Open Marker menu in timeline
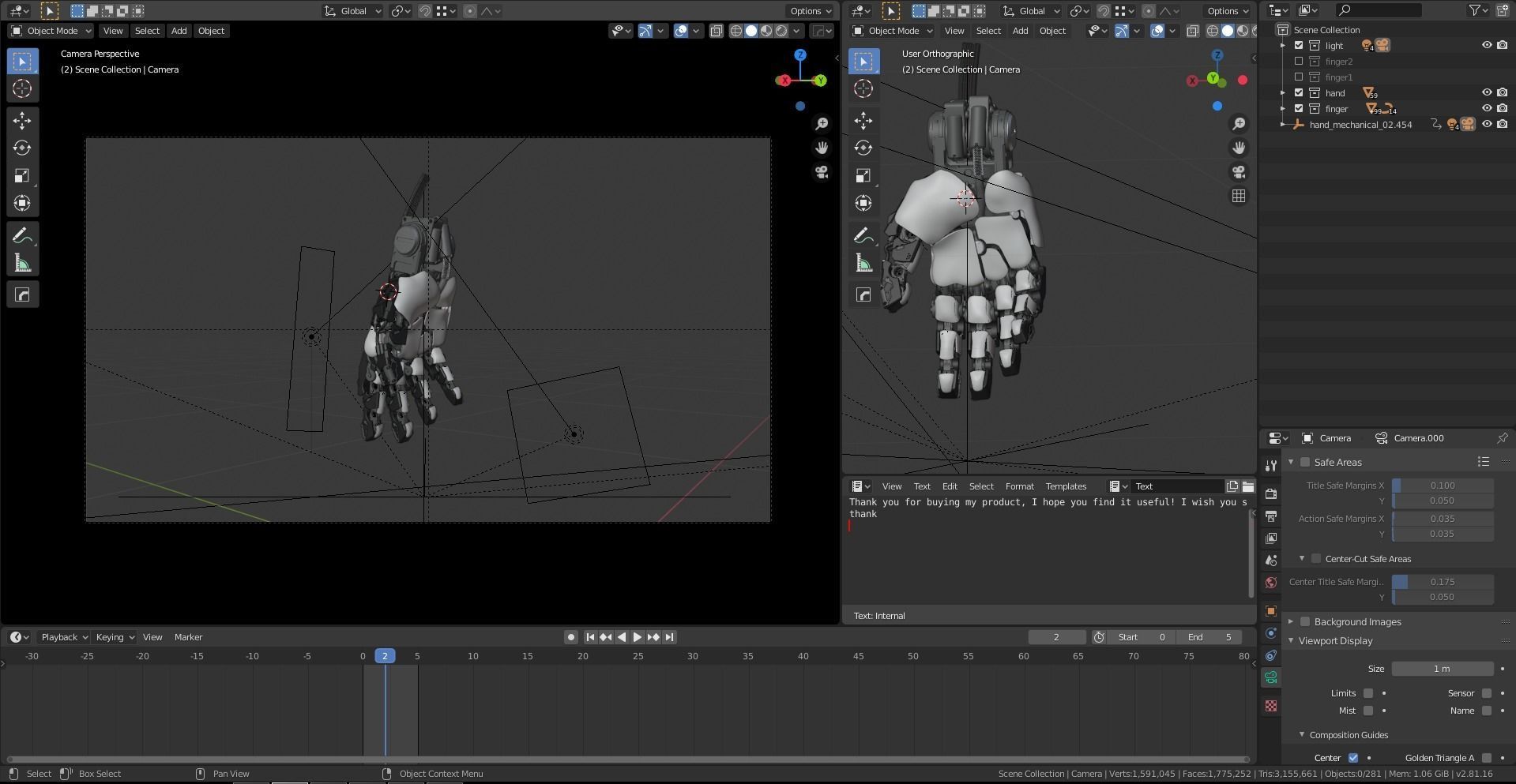1516x784 pixels. [x=188, y=637]
